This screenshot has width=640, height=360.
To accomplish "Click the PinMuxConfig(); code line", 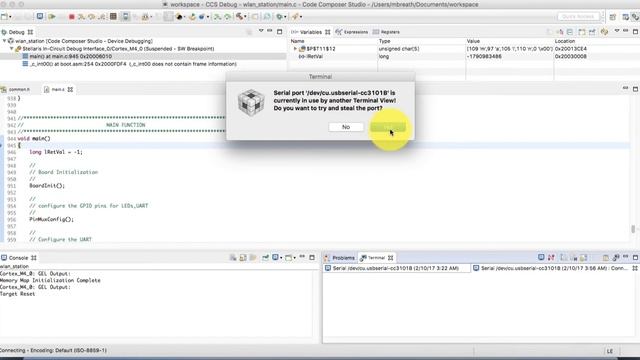I will (51, 219).
